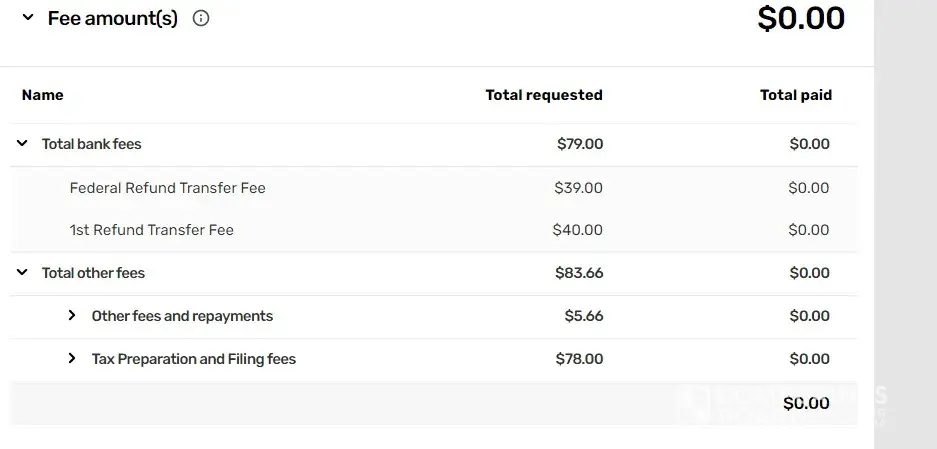Click the Total paid column header
Screen dimensions: 937x449
(x=796, y=95)
